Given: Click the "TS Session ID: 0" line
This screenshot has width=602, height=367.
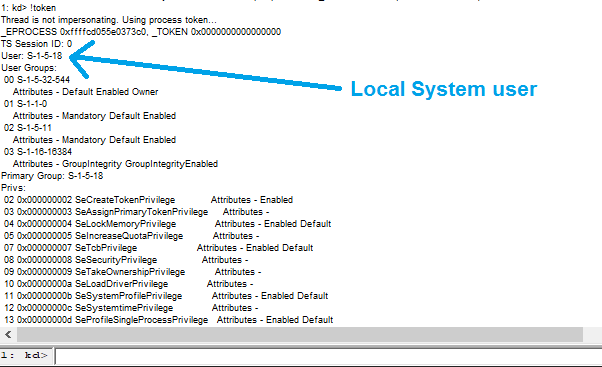Looking at the screenshot, I should pyautogui.click(x=36, y=44).
